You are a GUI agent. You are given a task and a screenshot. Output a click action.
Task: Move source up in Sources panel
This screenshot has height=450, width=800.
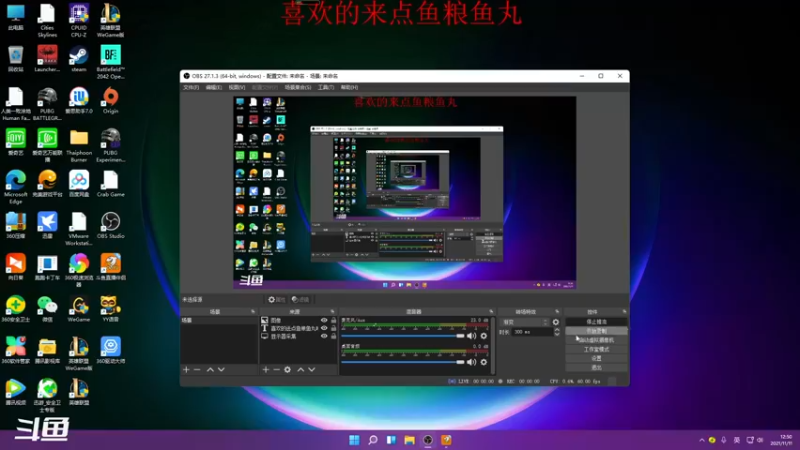click(301, 369)
